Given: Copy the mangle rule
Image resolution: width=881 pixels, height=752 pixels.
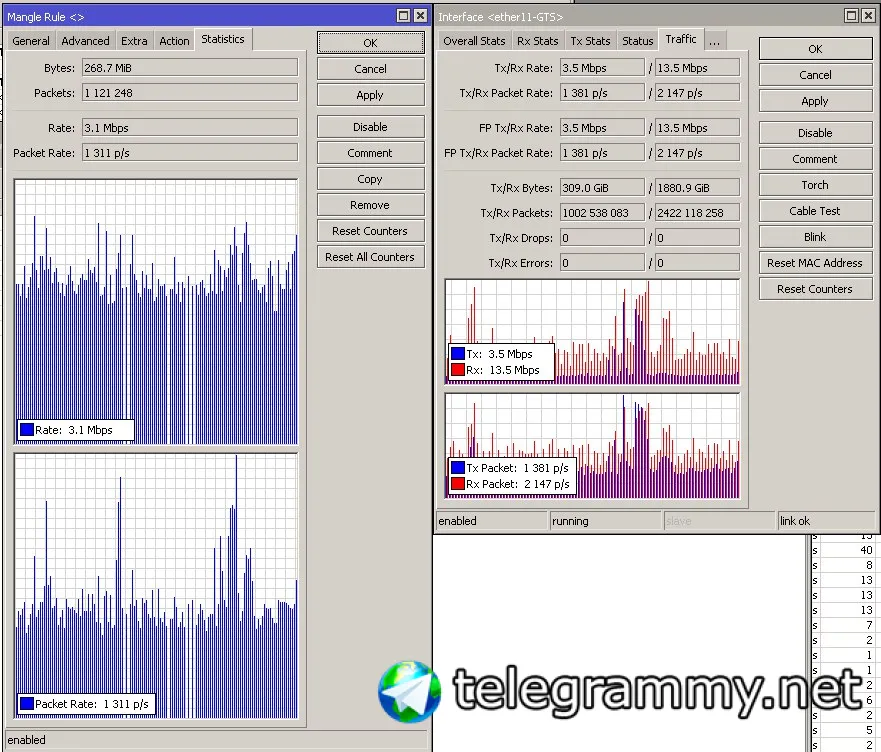Looking at the screenshot, I should coord(370,179).
